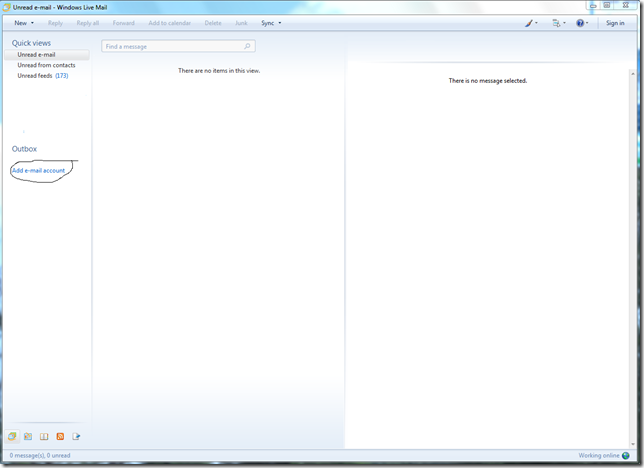Click the reading pane scrollbar down arrow
The image size is (644, 468).
point(633,444)
